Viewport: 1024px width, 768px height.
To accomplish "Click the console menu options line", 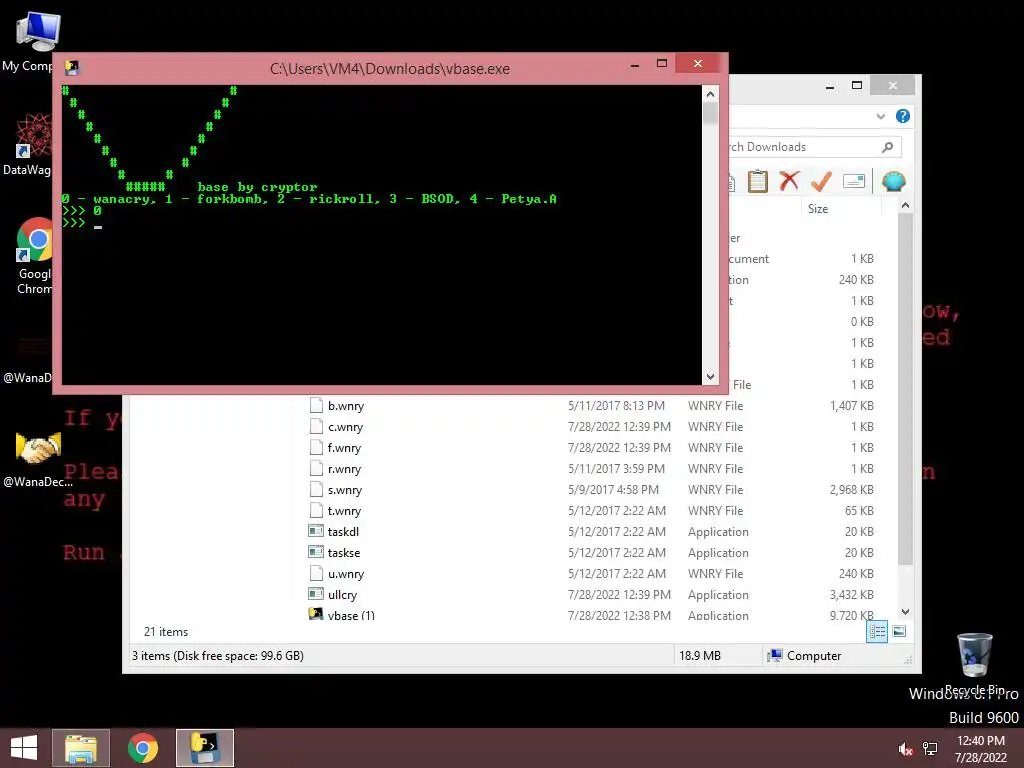I will pyautogui.click(x=309, y=199).
